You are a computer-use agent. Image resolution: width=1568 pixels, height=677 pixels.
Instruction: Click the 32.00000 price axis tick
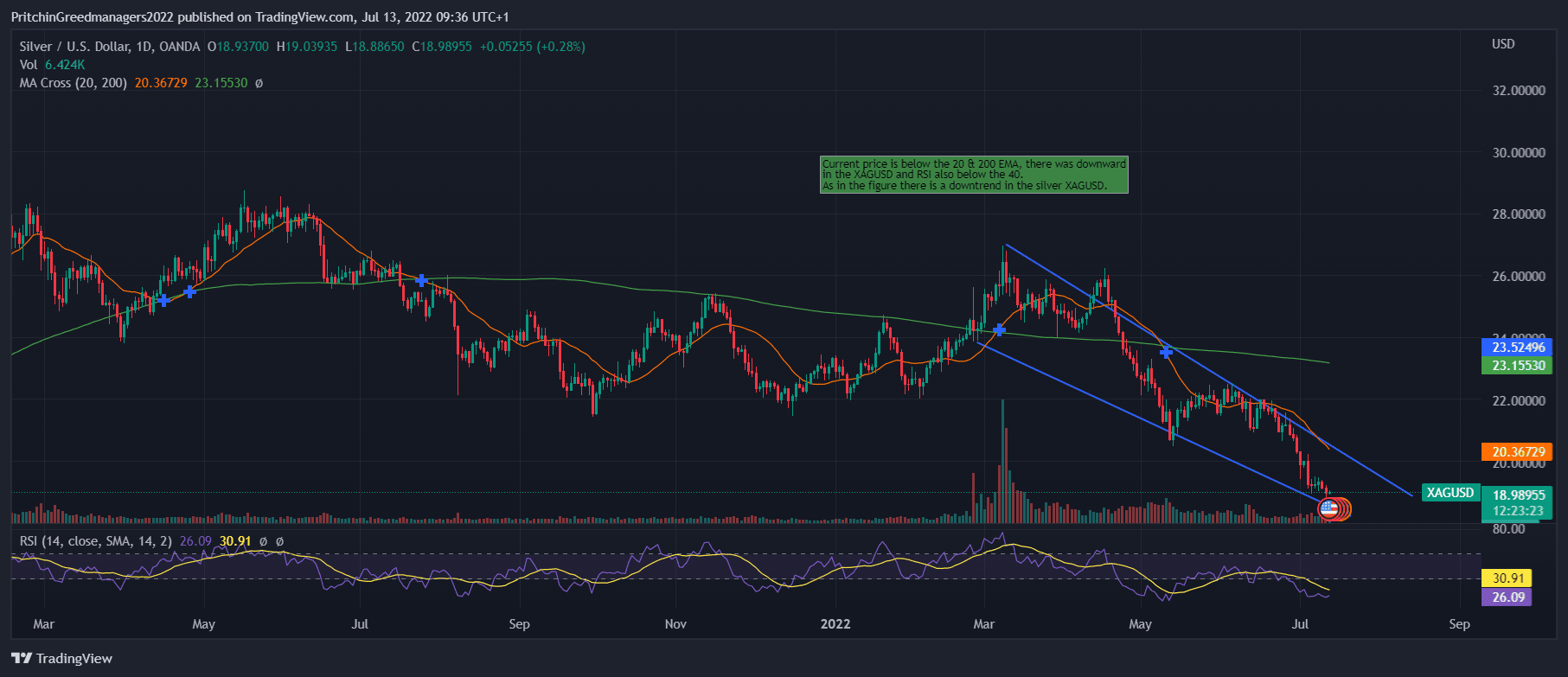click(1519, 91)
